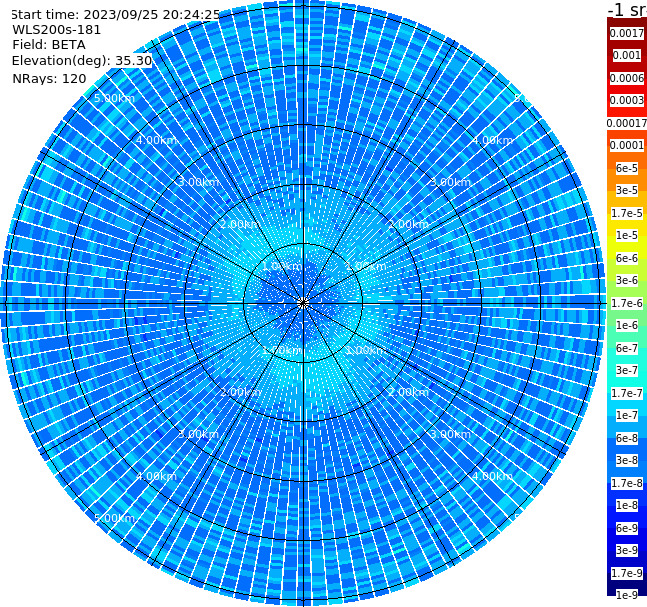647x607 pixels.
Task: Select the 1e-5 colorbar tick label
Action: point(627,235)
